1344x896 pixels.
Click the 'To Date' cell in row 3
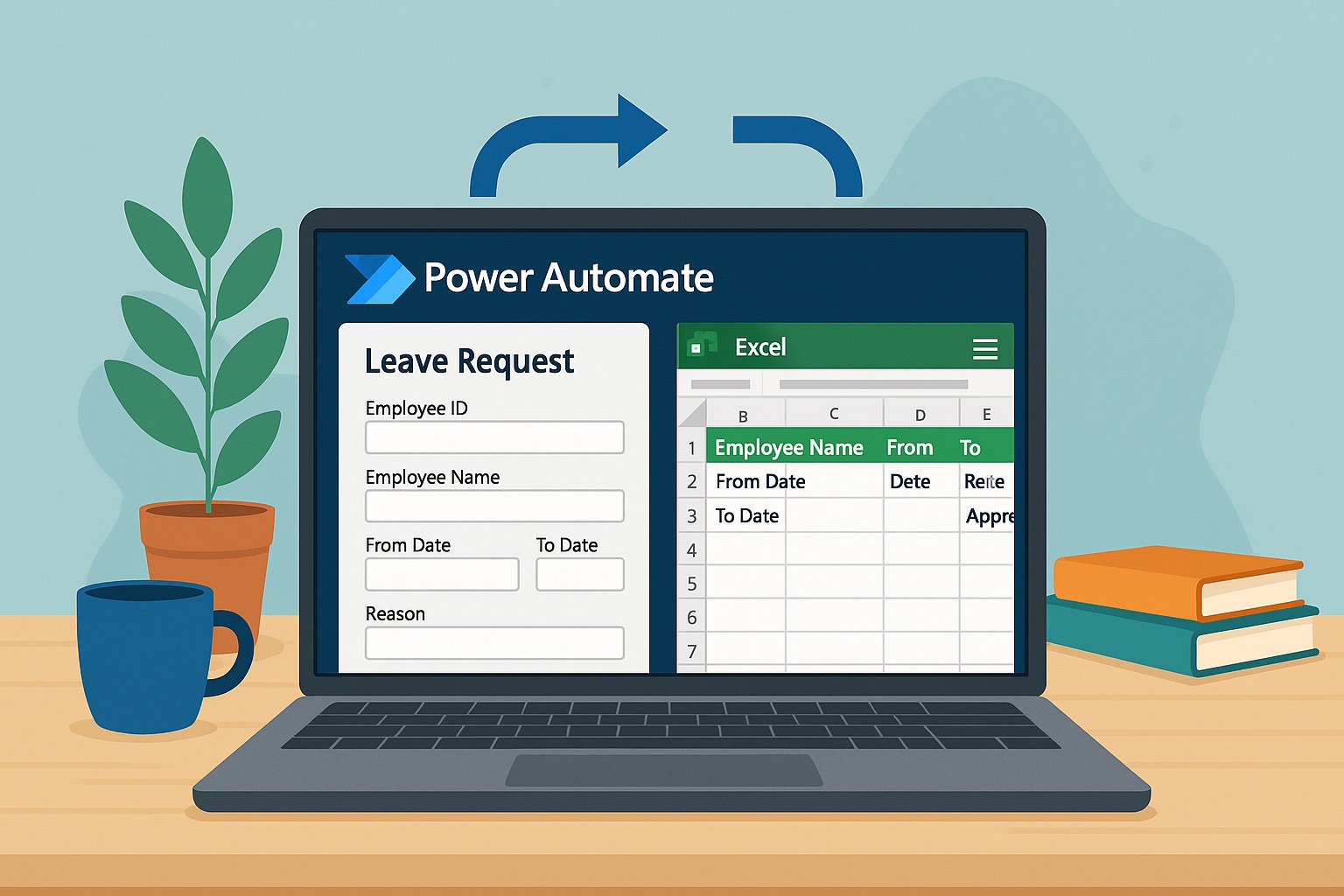[747, 516]
